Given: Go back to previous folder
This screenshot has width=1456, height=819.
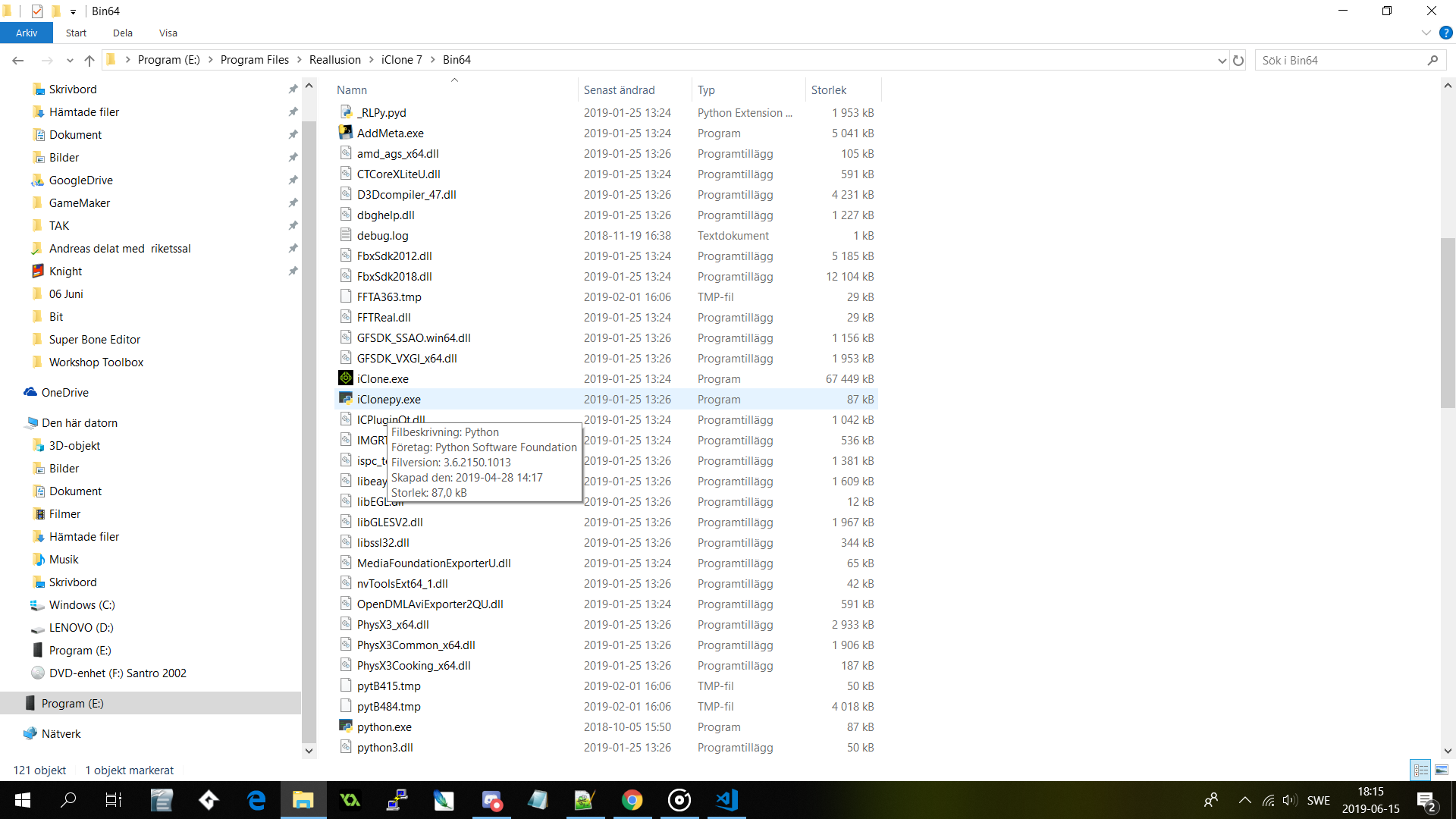Looking at the screenshot, I should point(18,60).
